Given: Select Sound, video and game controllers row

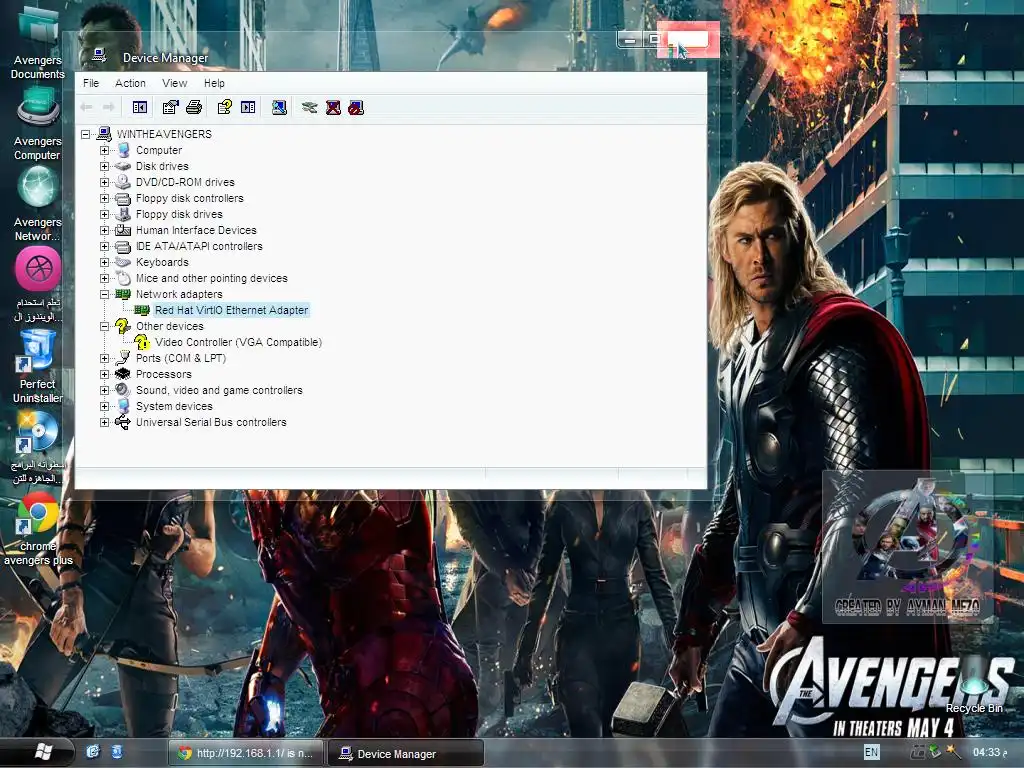Looking at the screenshot, I should click(219, 391).
